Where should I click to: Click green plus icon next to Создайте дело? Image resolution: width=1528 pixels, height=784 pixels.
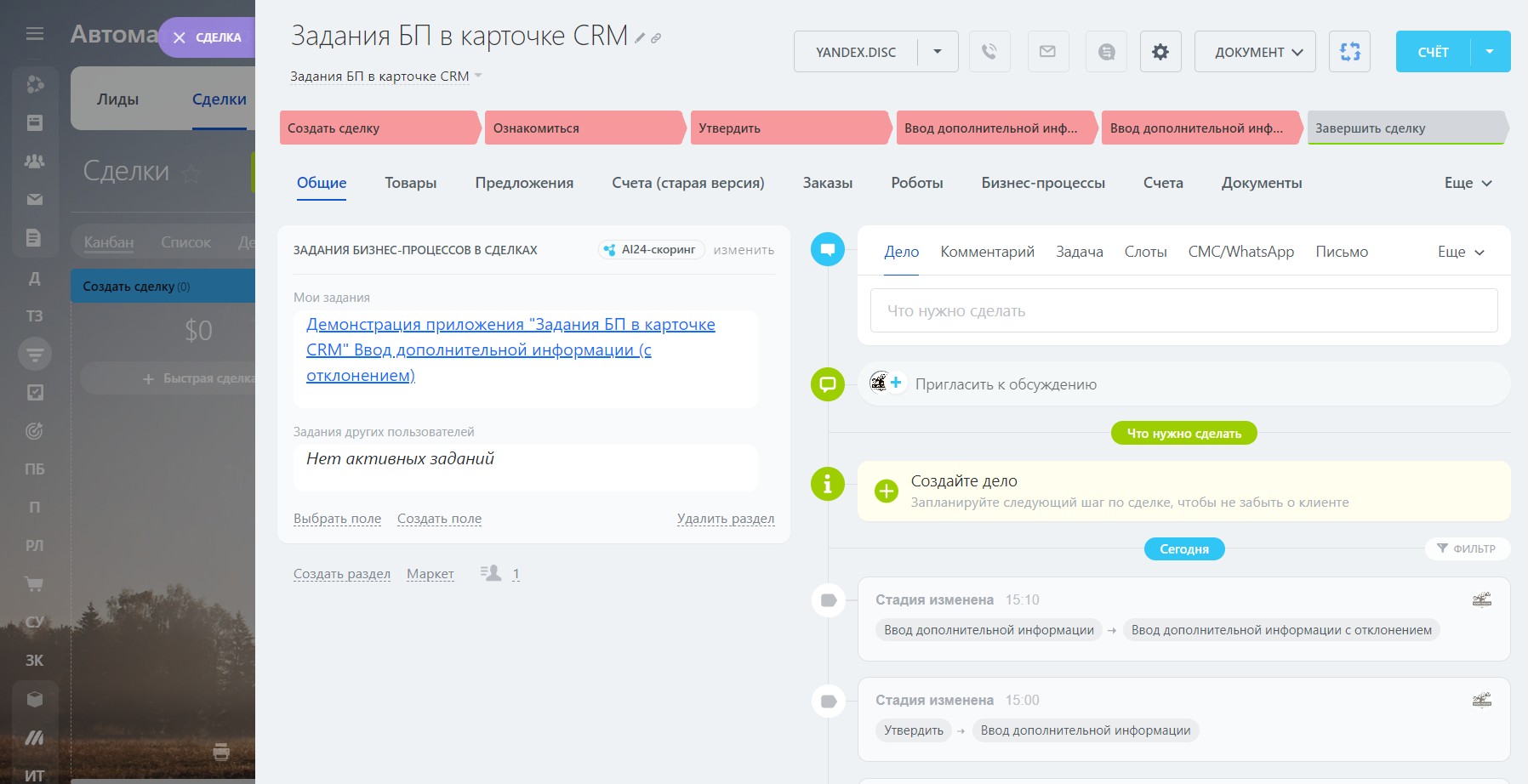coord(887,491)
